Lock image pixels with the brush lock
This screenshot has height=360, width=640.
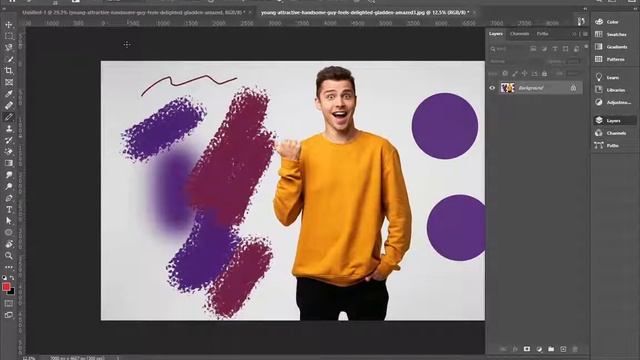click(x=515, y=73)
